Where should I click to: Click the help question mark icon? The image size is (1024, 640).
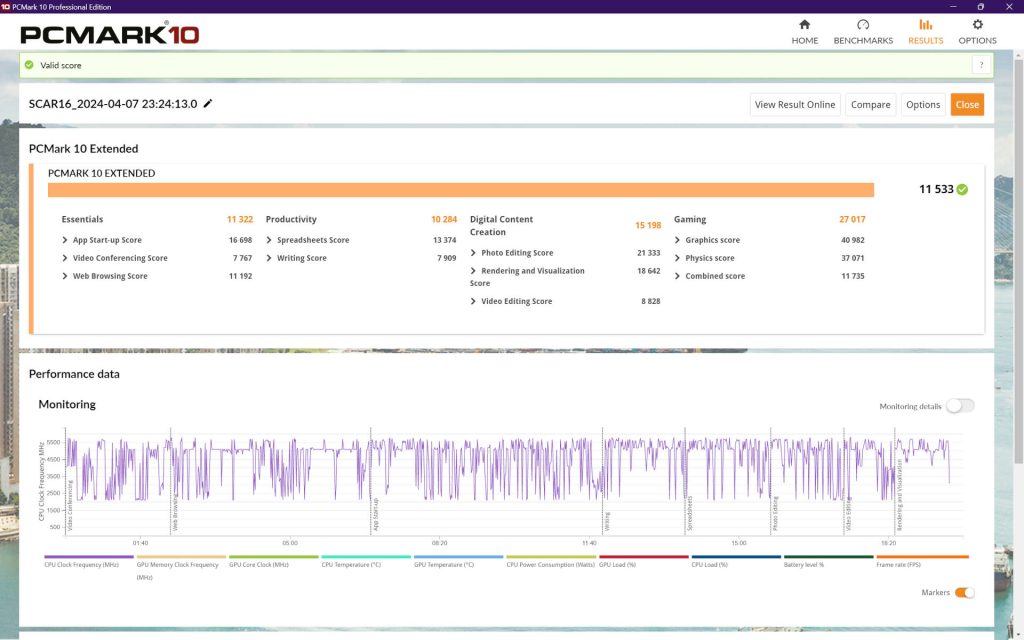point(981,65)
